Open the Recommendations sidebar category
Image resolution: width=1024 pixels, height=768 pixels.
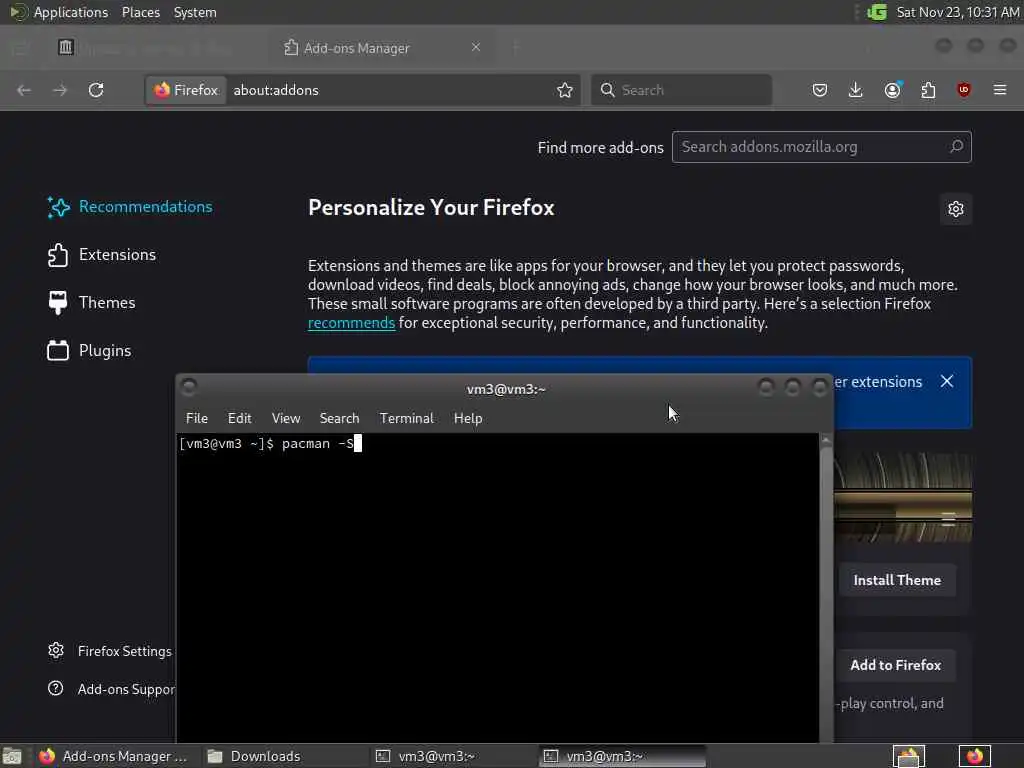pyautogui.click(x=130, y=207)
